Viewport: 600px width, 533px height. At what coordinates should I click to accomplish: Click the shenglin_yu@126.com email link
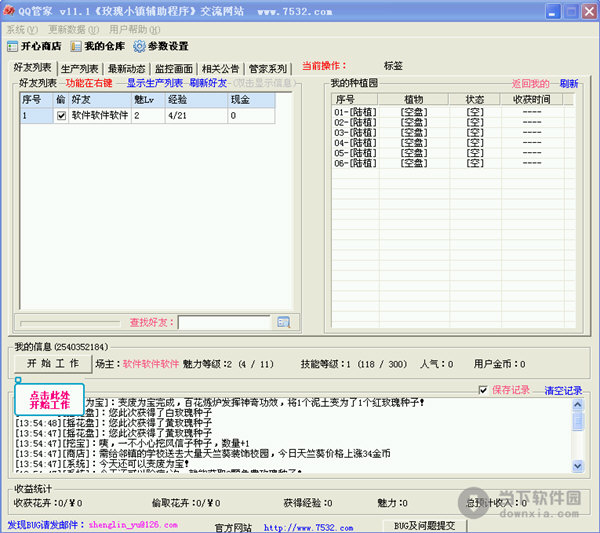click(133, 525)
